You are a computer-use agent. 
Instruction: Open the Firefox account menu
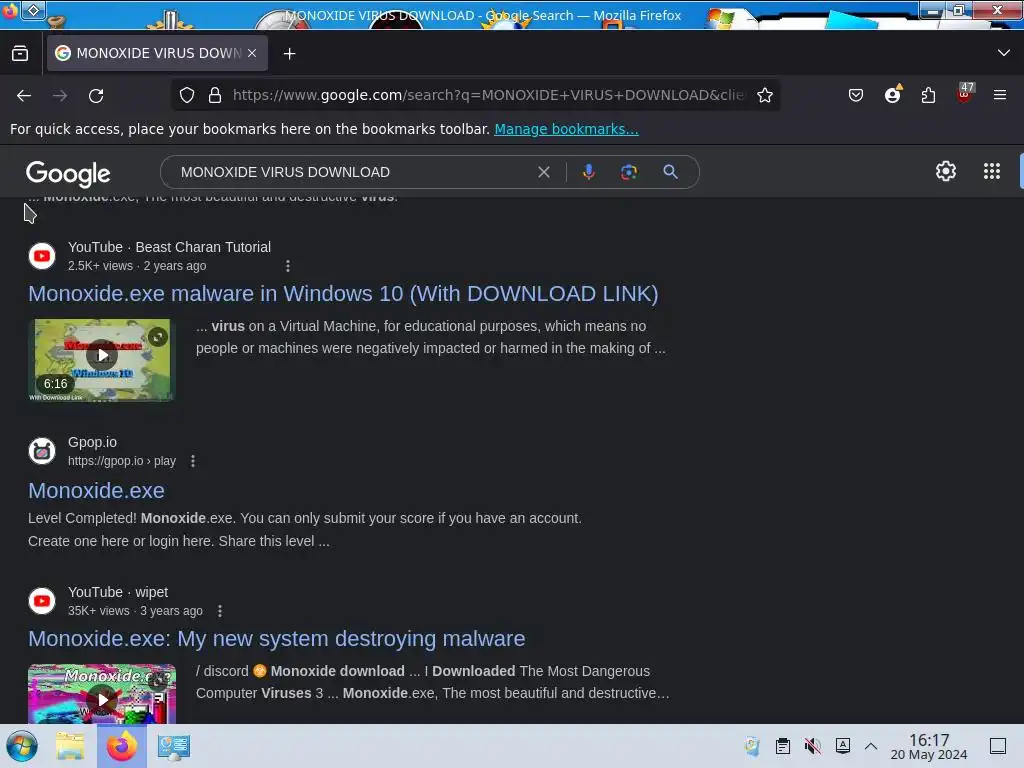click(x=892, y=95)
